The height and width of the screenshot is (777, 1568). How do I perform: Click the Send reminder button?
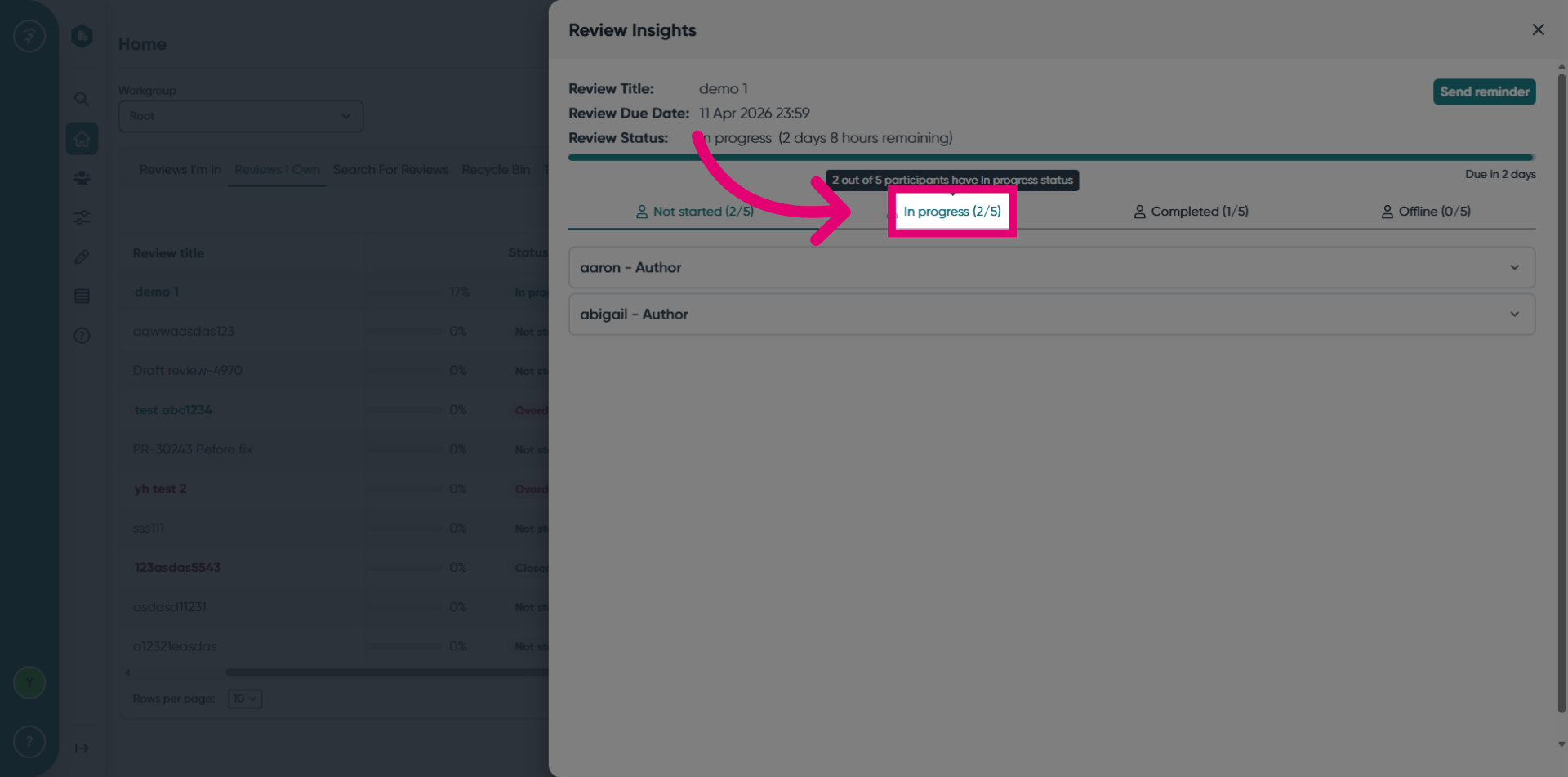[1484, 92]
